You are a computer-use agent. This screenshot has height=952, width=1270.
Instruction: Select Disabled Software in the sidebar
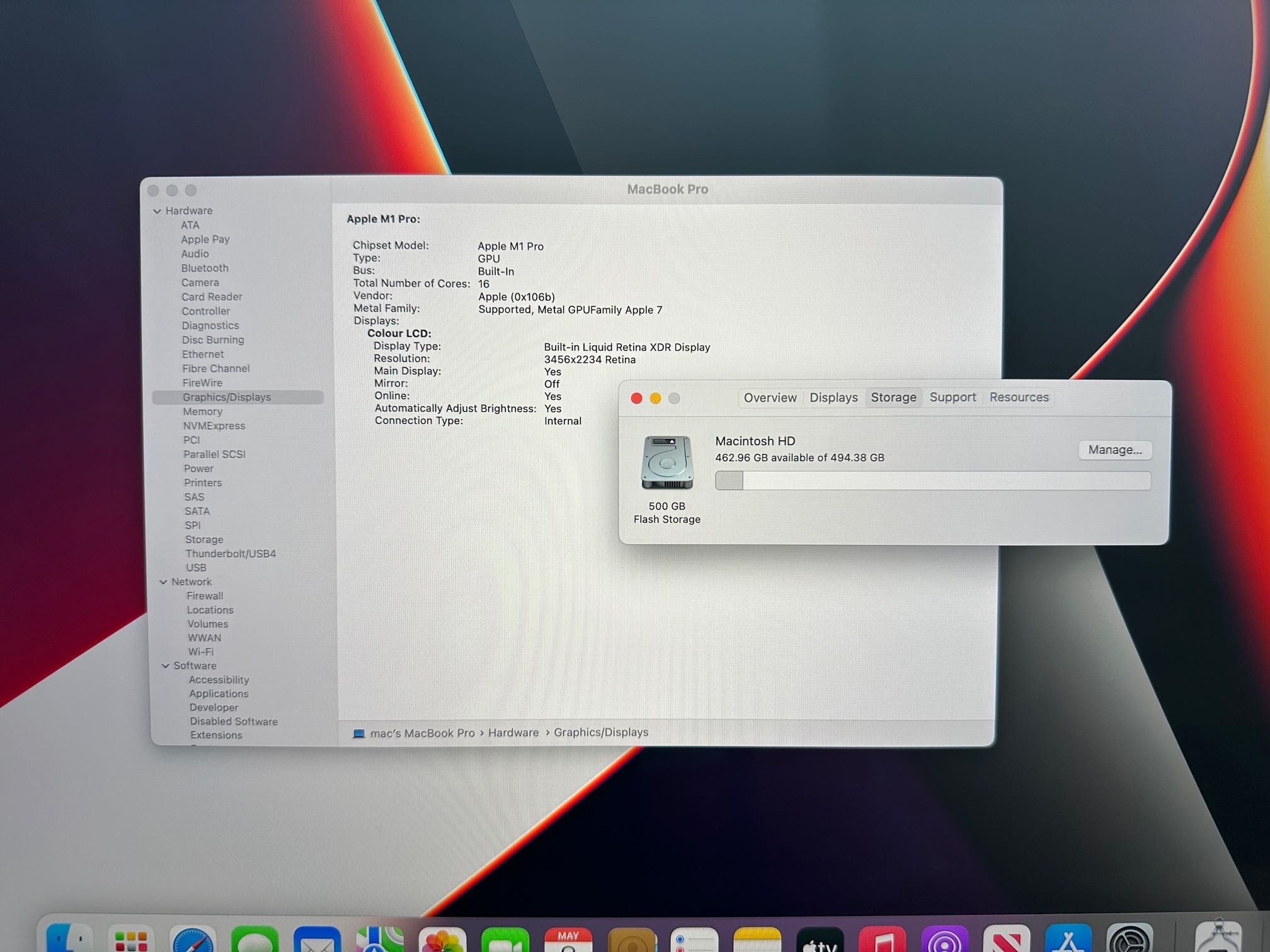coord(234,722)
